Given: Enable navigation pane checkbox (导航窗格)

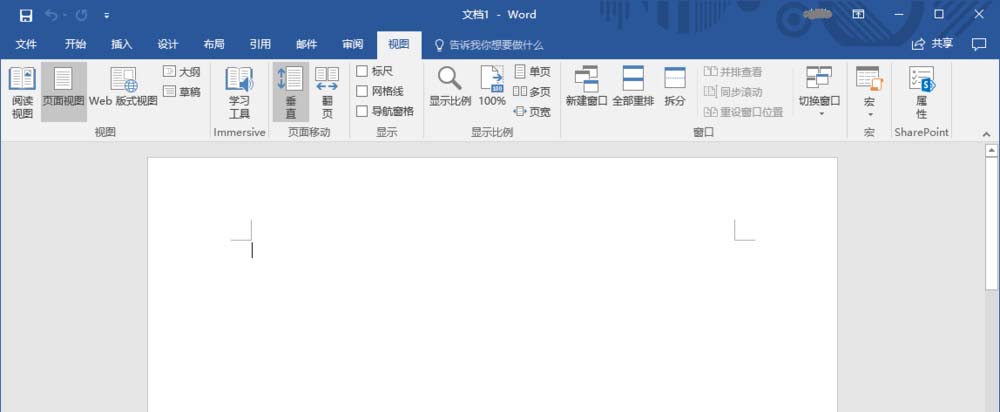Looking at the screenshot, I should (363, 112).
